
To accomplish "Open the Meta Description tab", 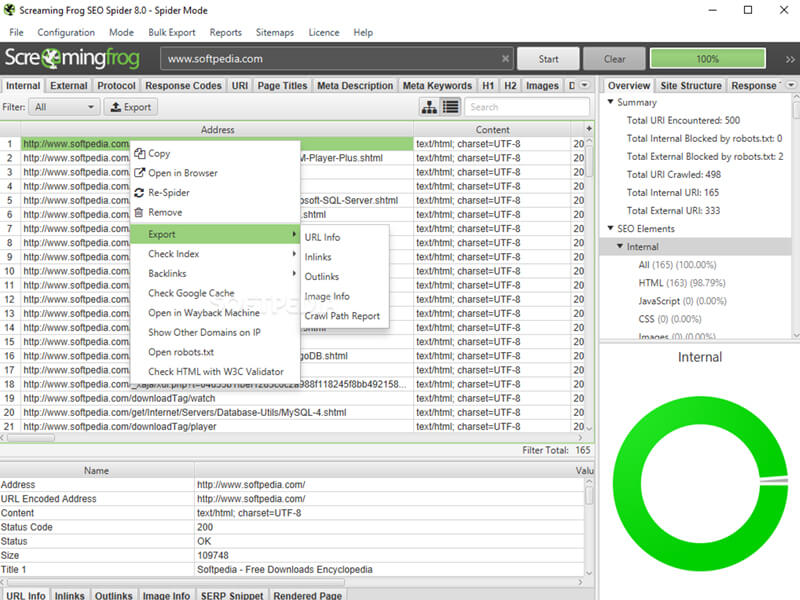I will 355,86.
